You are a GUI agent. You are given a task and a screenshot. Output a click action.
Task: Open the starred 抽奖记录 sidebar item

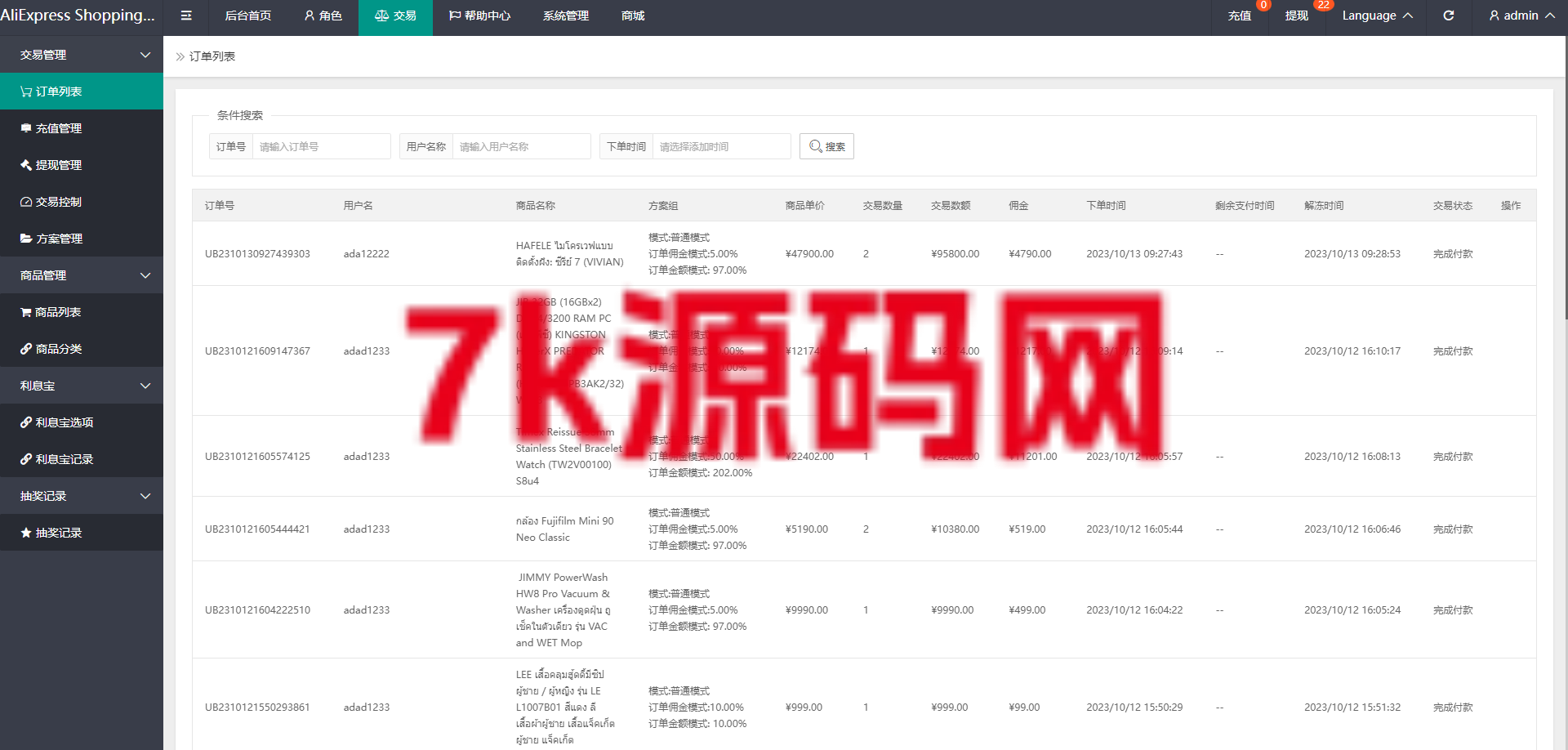82,533
